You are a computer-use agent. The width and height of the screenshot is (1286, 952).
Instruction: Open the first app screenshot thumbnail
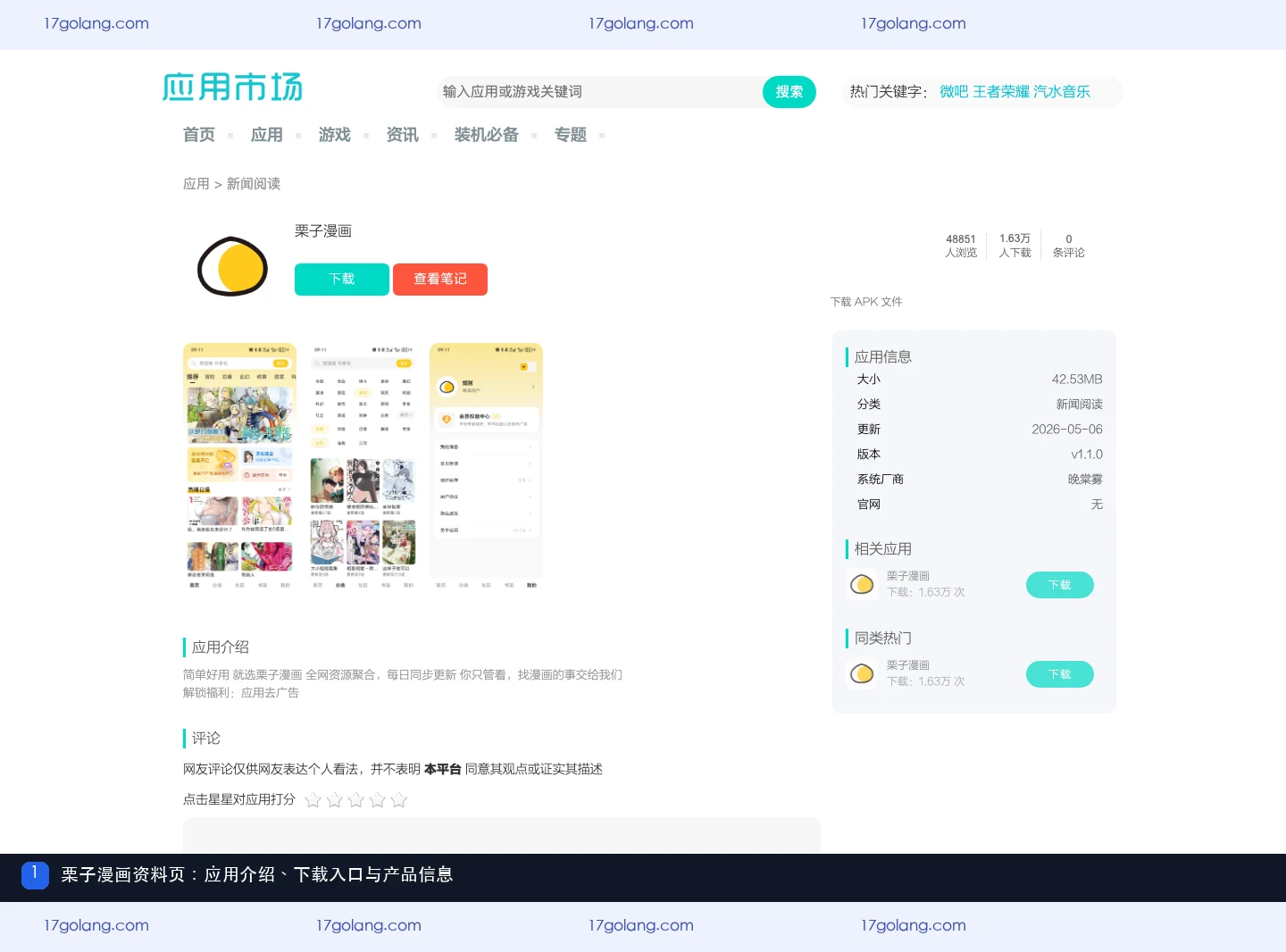[x=239, y=467]
